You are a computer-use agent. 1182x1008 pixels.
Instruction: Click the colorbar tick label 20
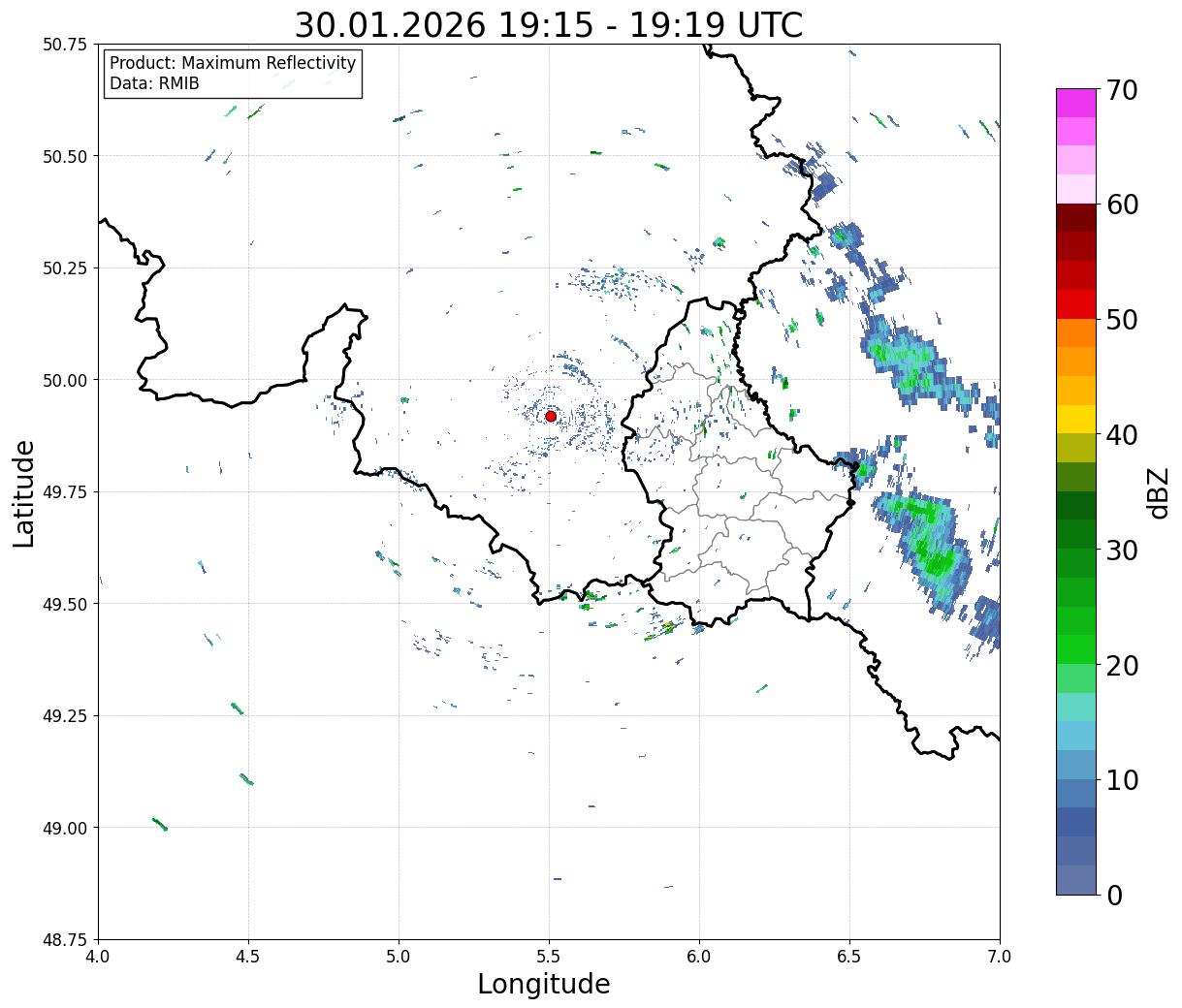click(1122, 666)
